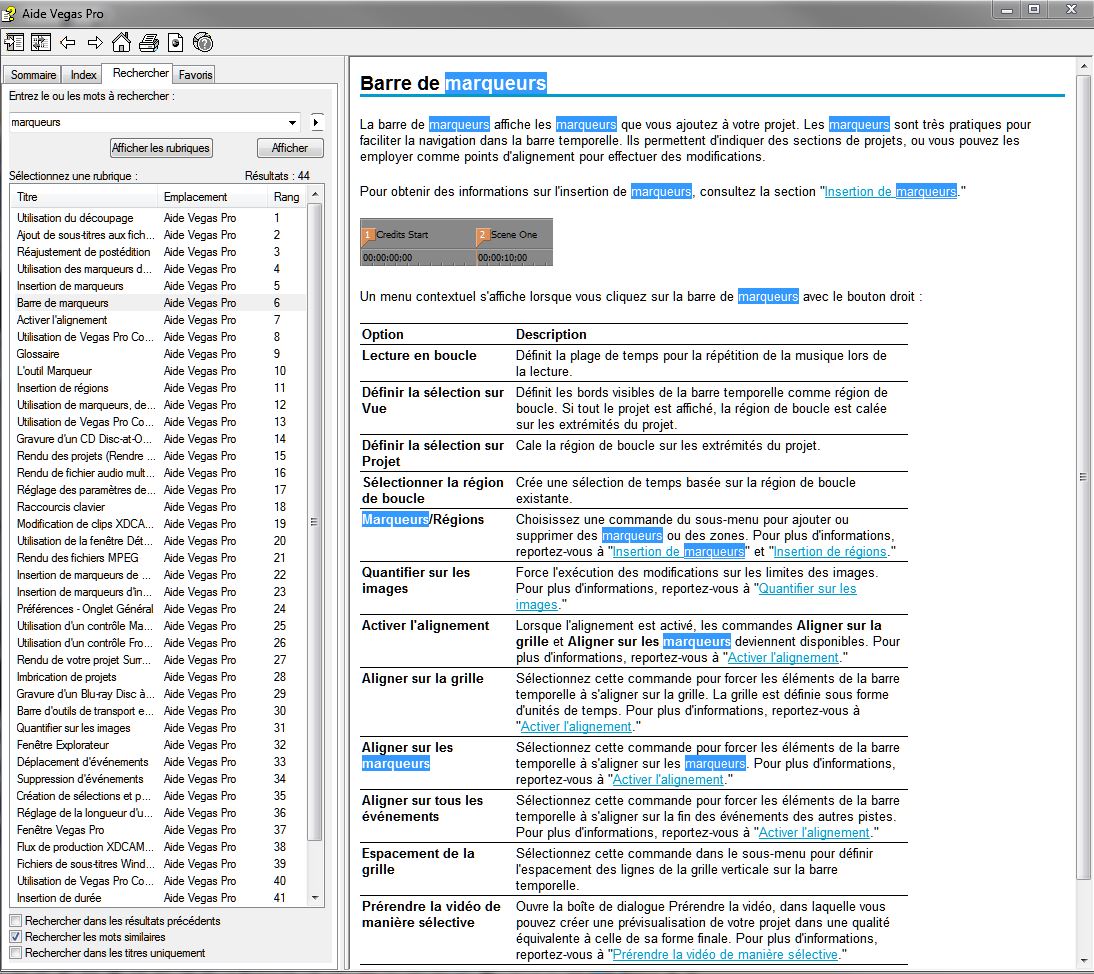Print the topic using the printer icon
The width and height of the screenshot is (1094, 974).
tap(149, 42)
